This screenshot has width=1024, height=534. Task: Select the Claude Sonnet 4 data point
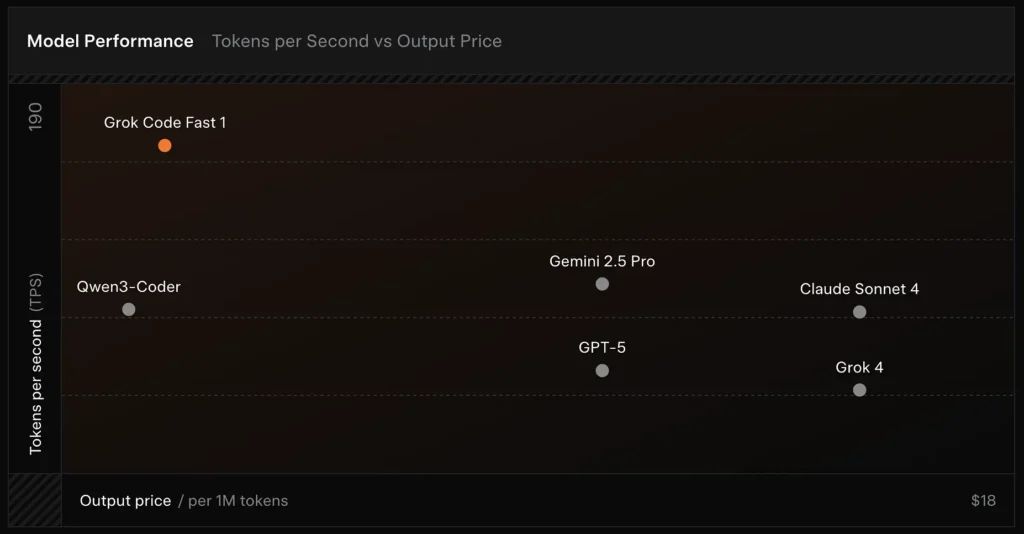click(859, 312)
